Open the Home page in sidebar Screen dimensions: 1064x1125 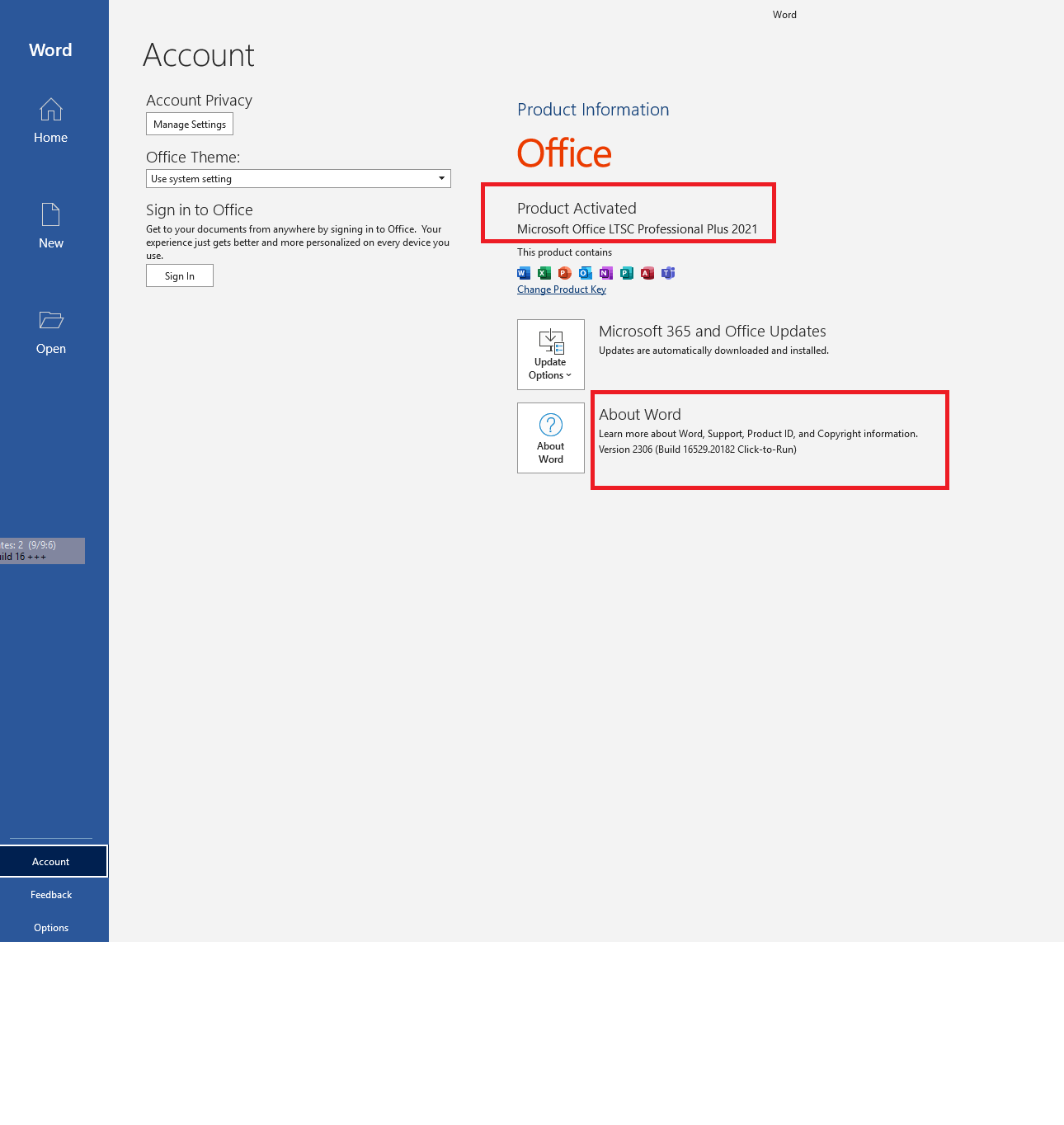[50, 120]
